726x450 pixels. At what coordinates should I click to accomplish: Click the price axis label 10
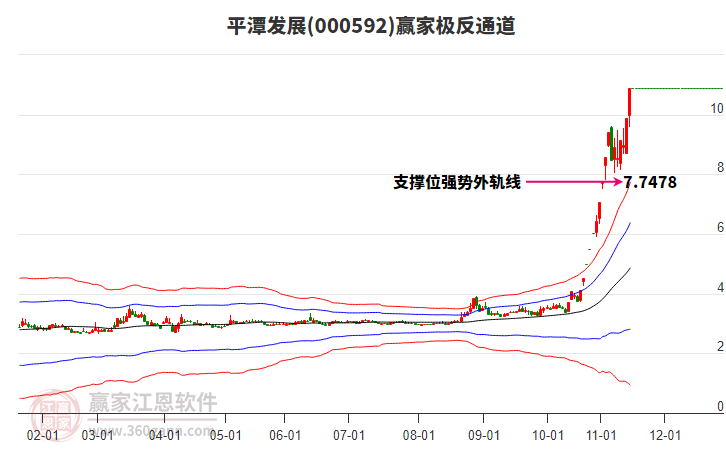click(717, 108)
